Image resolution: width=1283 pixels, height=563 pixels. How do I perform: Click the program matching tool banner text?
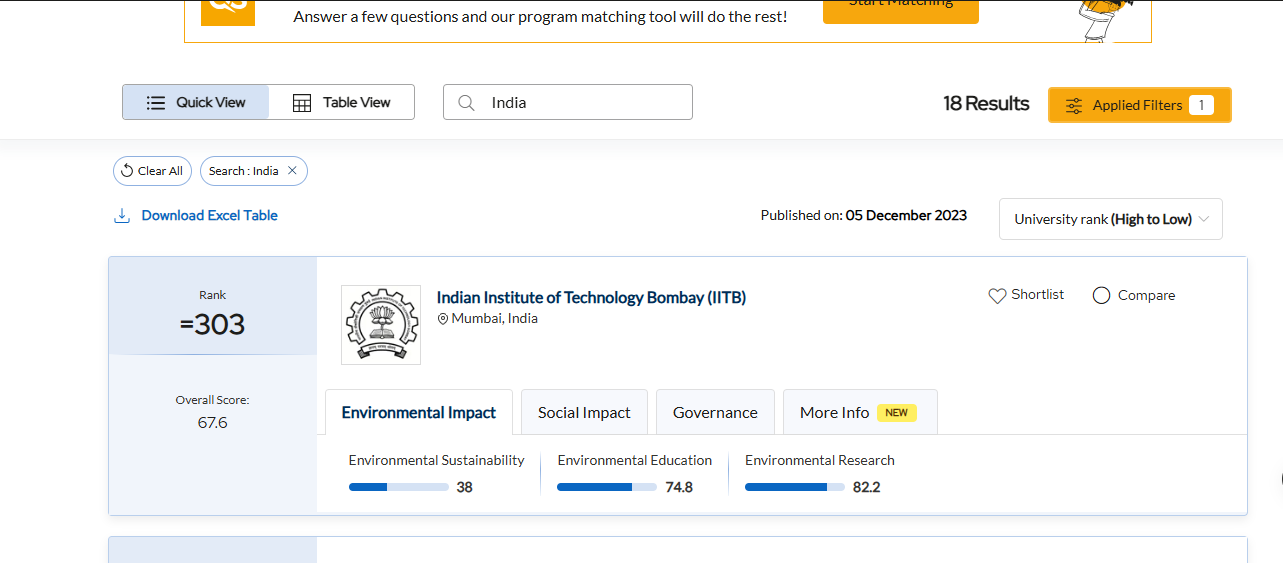(x=540, y=17)
